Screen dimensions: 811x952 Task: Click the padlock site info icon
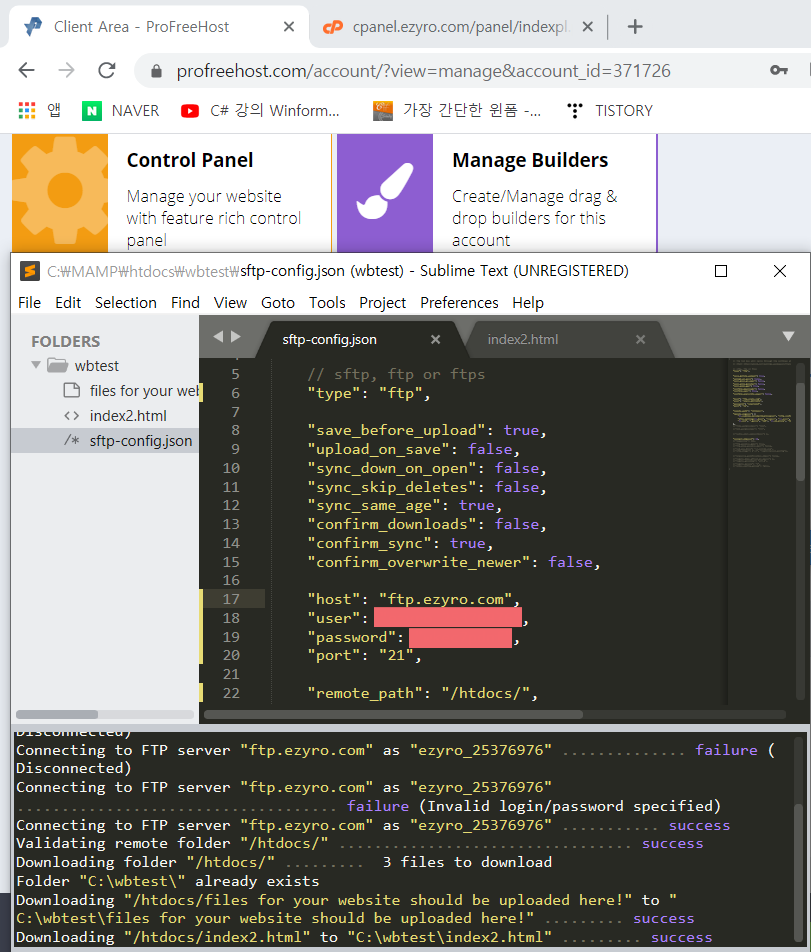click(156, 71)
